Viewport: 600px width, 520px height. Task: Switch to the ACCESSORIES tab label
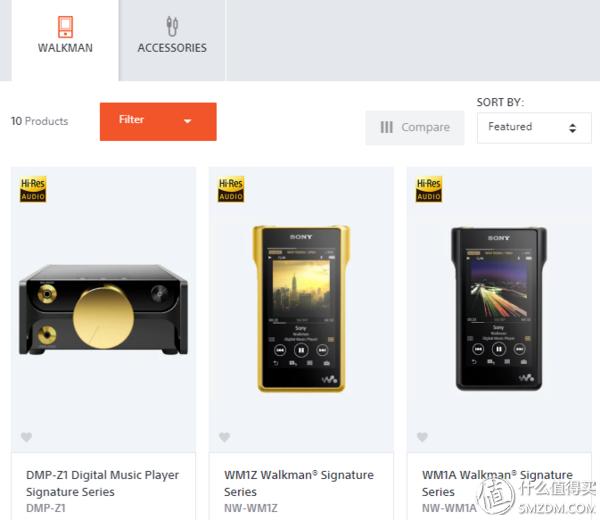[x=172, y=48]
